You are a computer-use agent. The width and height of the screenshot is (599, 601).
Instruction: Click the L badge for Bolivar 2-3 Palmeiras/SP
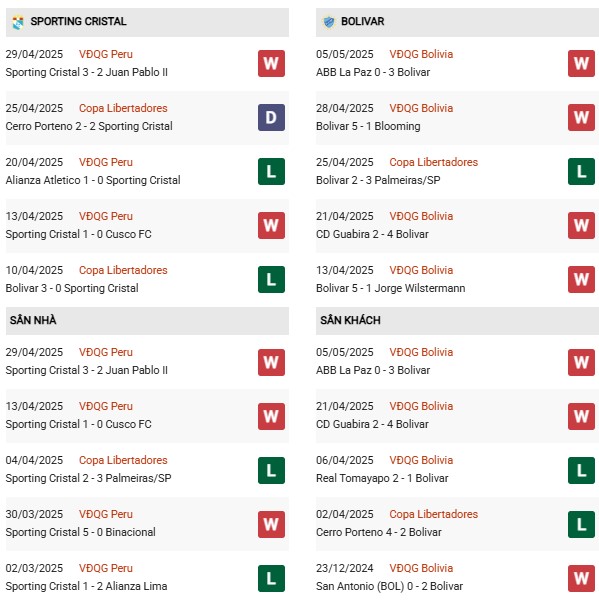point(581,171)
